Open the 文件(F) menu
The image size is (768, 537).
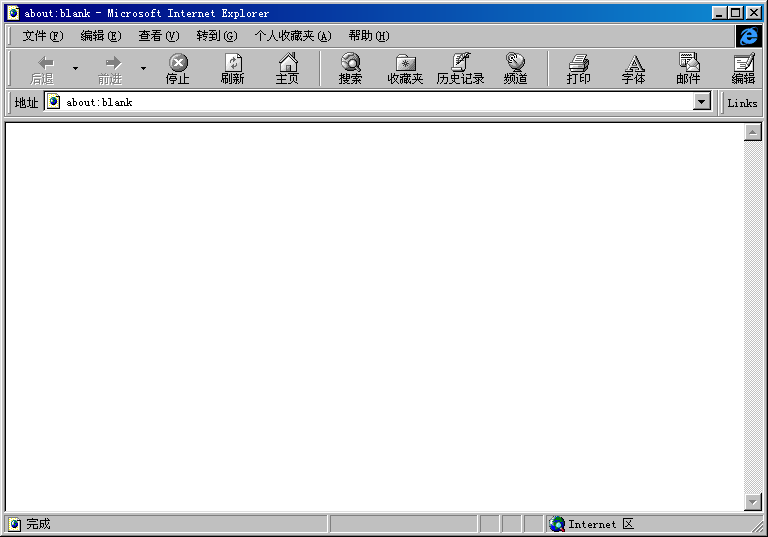[43, 36]
